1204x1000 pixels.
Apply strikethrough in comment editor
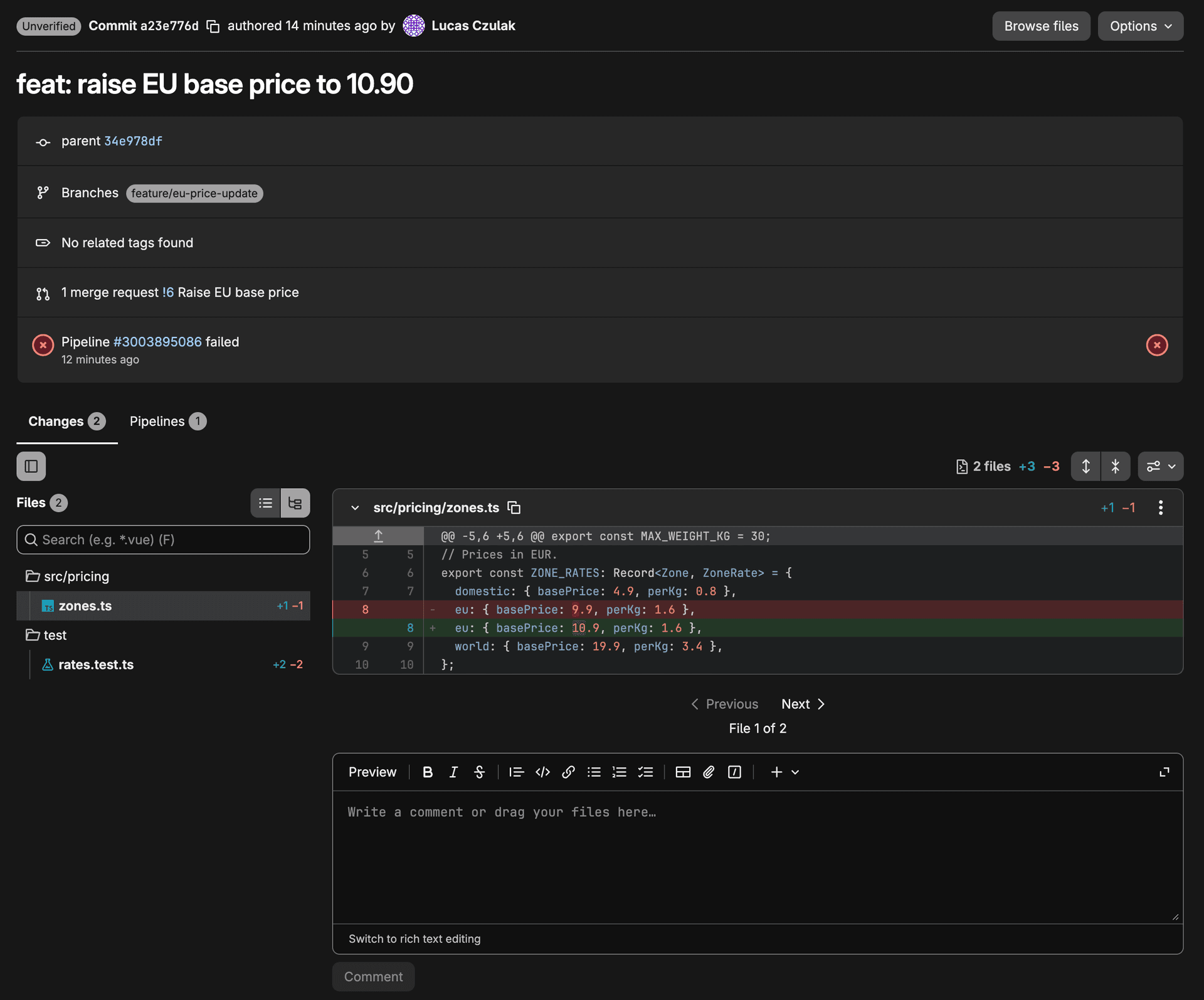(479, 772)
